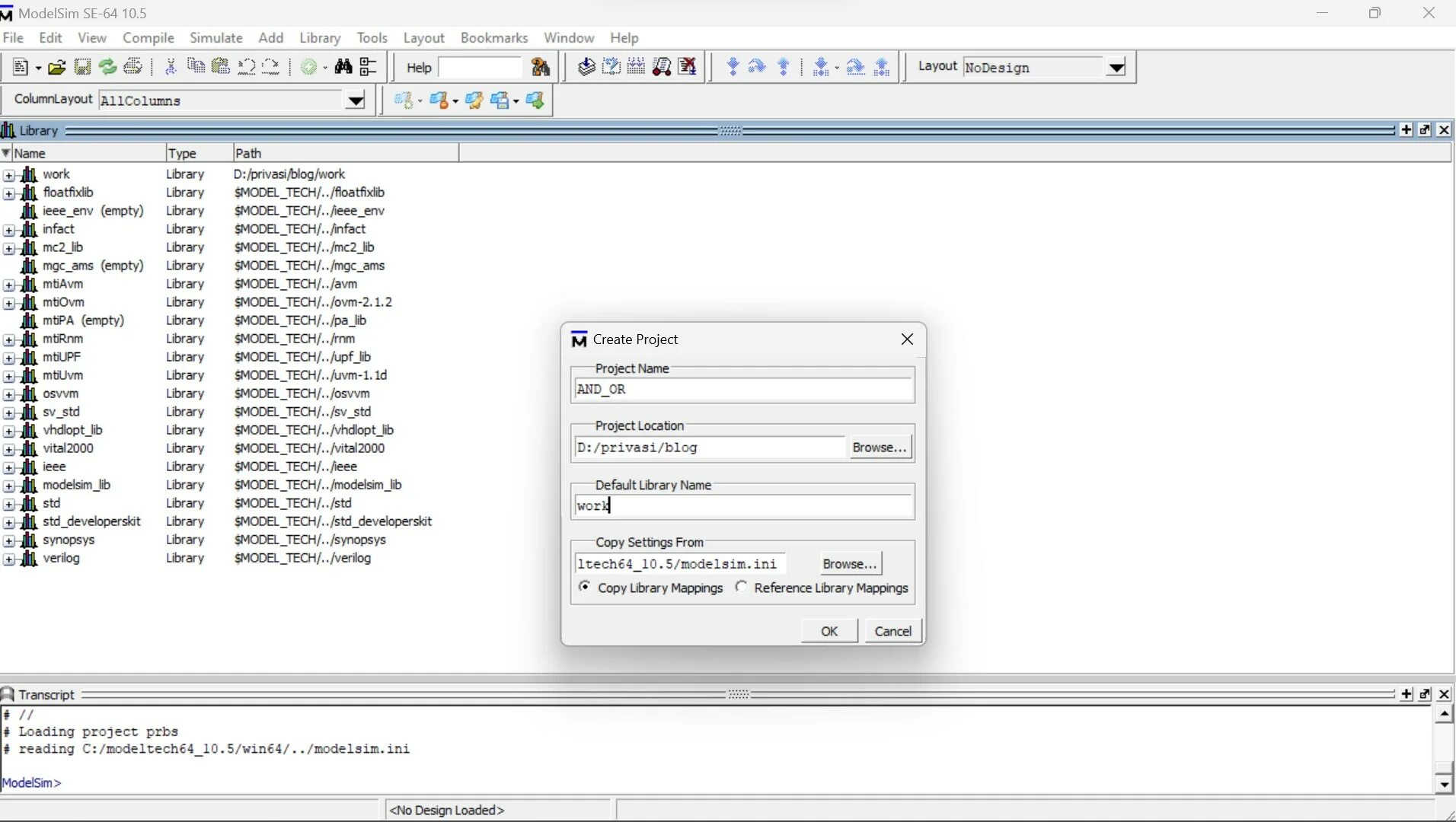Click the Transcript scrollbar down arrow
The height and width of the screenshot is (822, 1456).
(x=1444, y=784)
